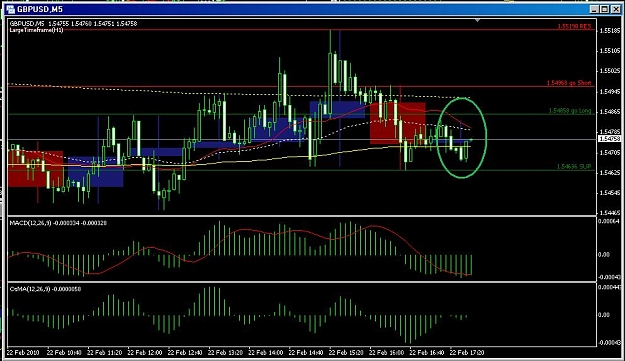Select the OsMA(12,26,9) indicator label
Screen dimensions: 625x361
coord(30,289)
